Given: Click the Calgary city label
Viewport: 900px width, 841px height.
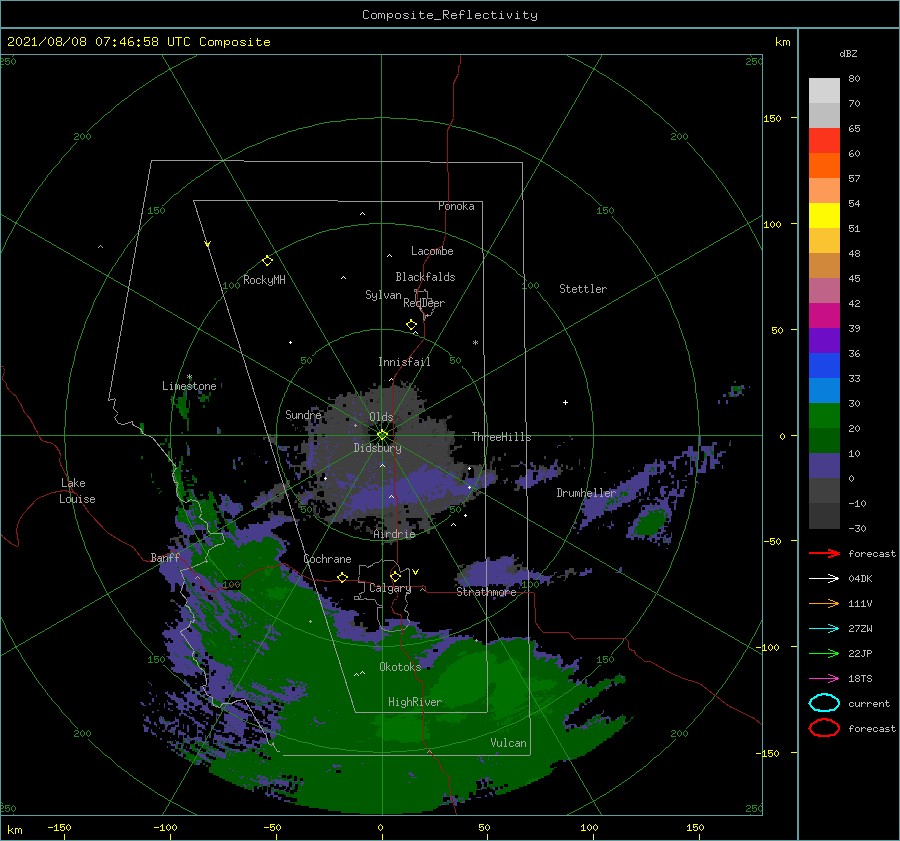Looking at the screenshot, I should coord(390,588).
